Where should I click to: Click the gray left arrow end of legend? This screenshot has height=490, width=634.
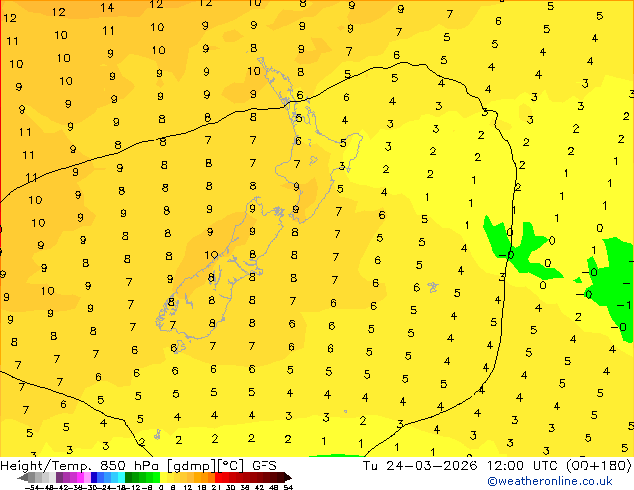coord(23,477)
